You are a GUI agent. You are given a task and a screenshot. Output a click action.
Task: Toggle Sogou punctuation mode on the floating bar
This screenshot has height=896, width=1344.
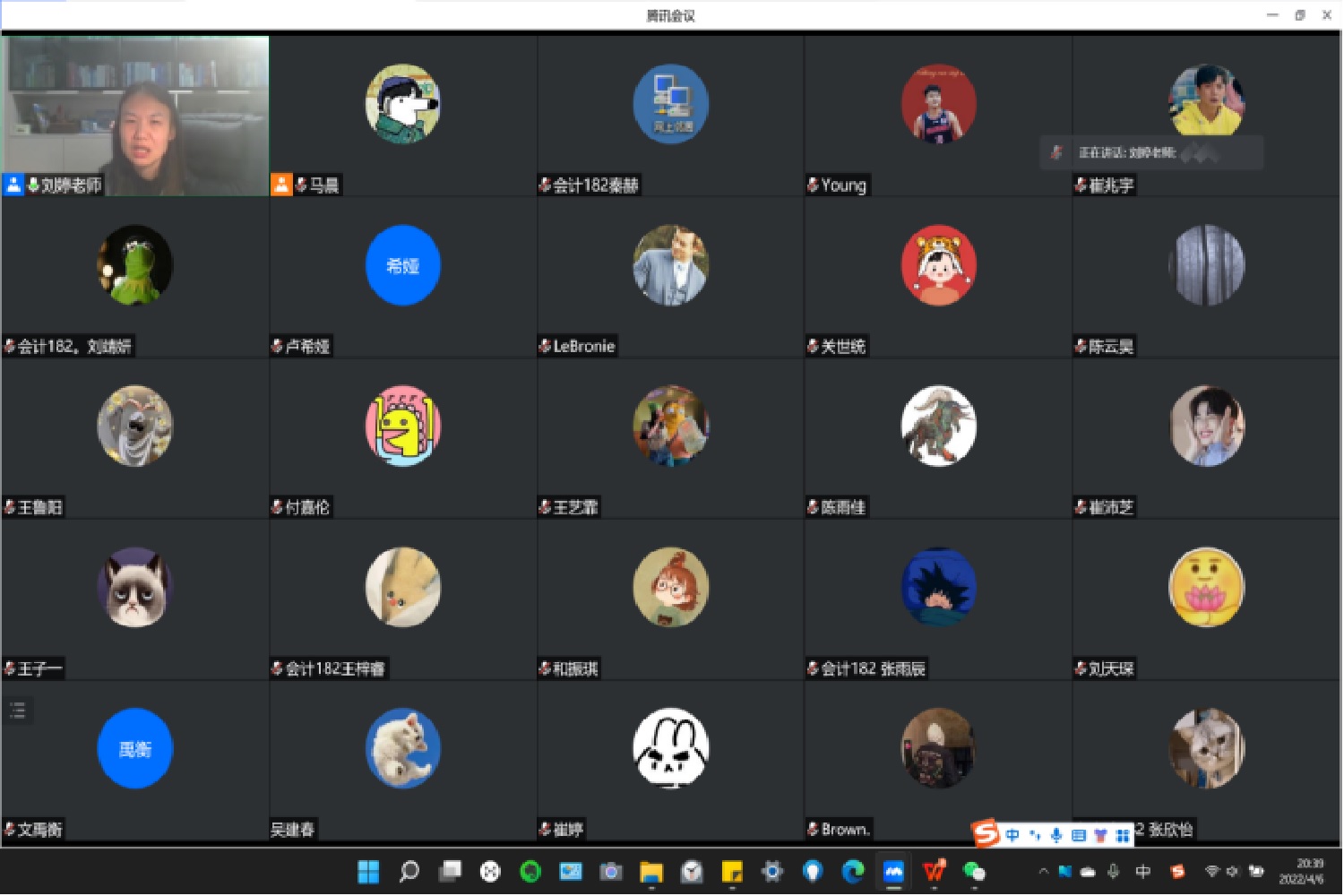(1035, 835)
